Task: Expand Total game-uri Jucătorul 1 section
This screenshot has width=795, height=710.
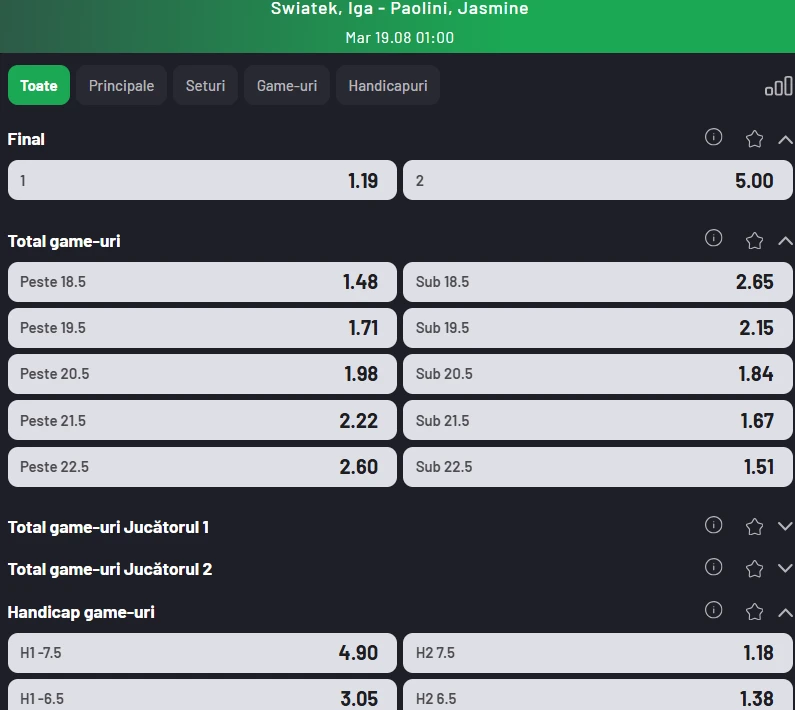Action: coord(785,526)
